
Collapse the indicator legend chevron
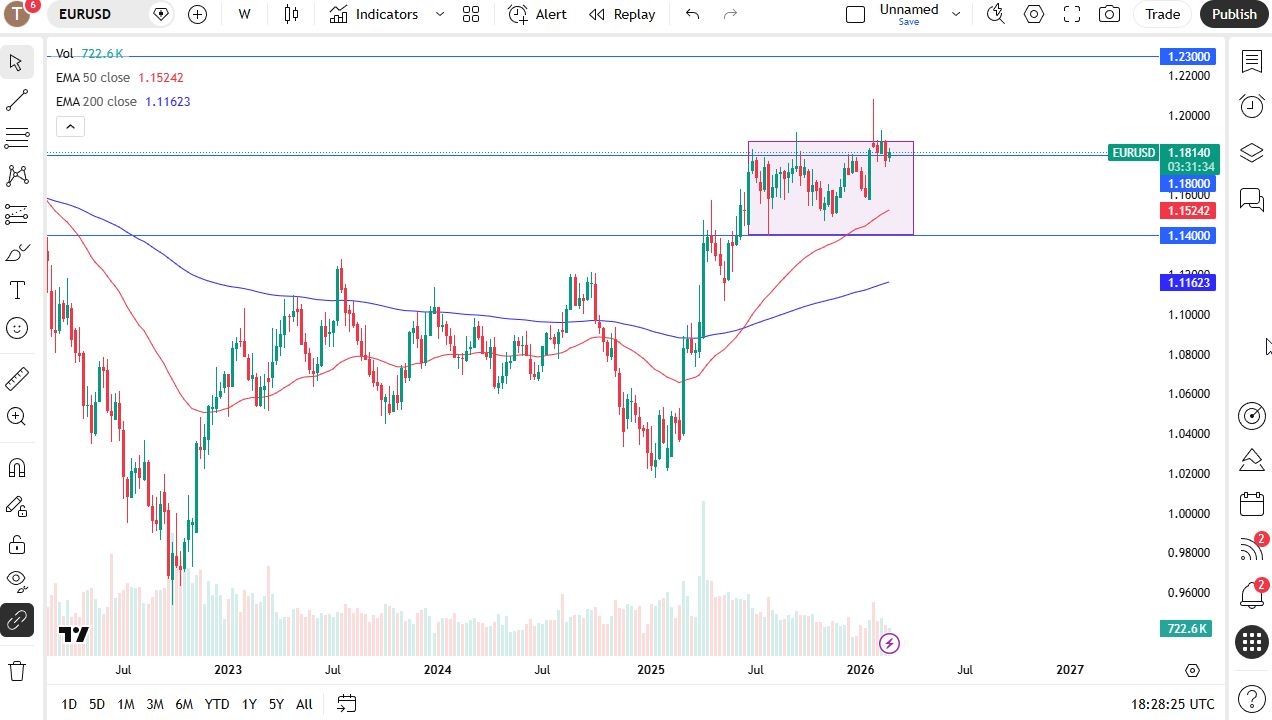click(70, 126)
